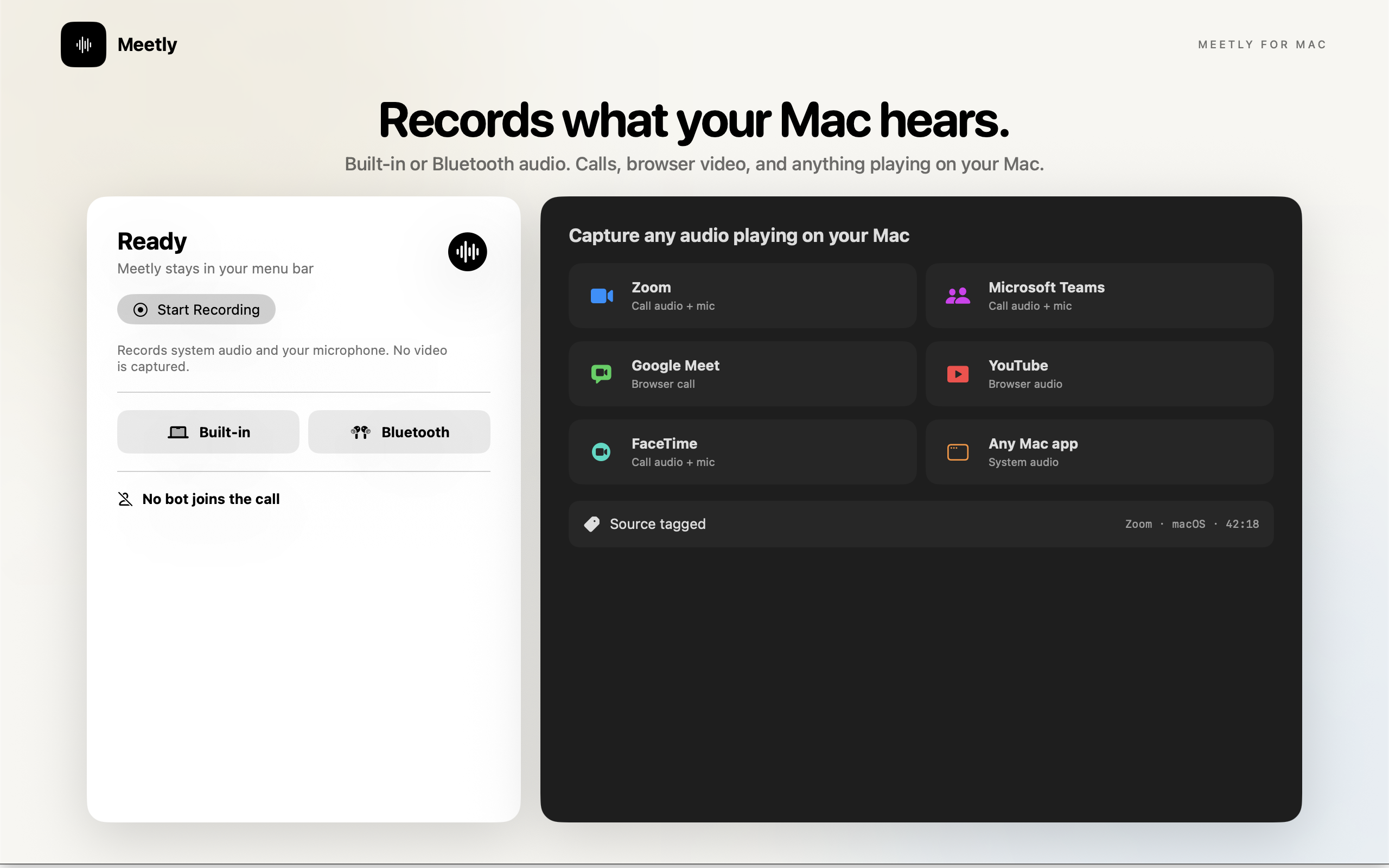Click the AirPods icon in Bluetooth
Image resolution: width=1389 pixels, height=868 pixels.
point(360,432)
